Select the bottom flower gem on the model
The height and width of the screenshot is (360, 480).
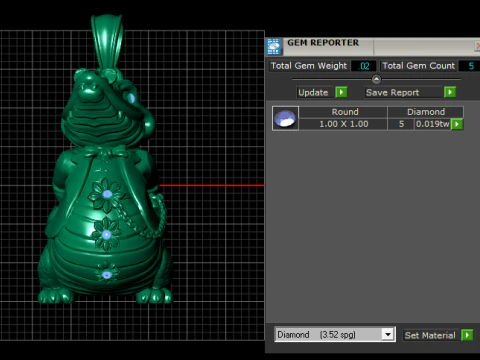(107, 275)
